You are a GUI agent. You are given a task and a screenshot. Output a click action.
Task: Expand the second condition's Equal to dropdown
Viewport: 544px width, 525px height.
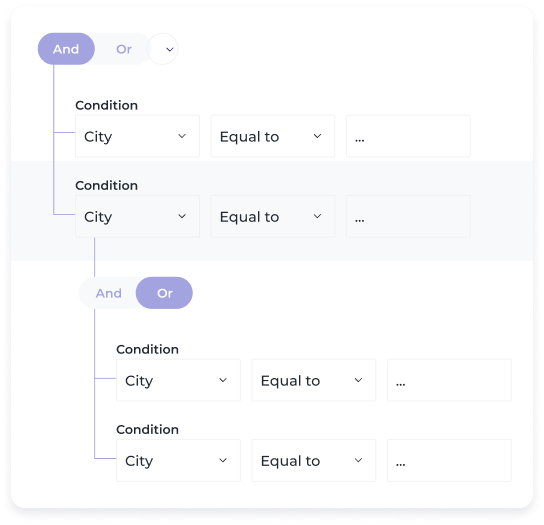(x=273, y=217)
